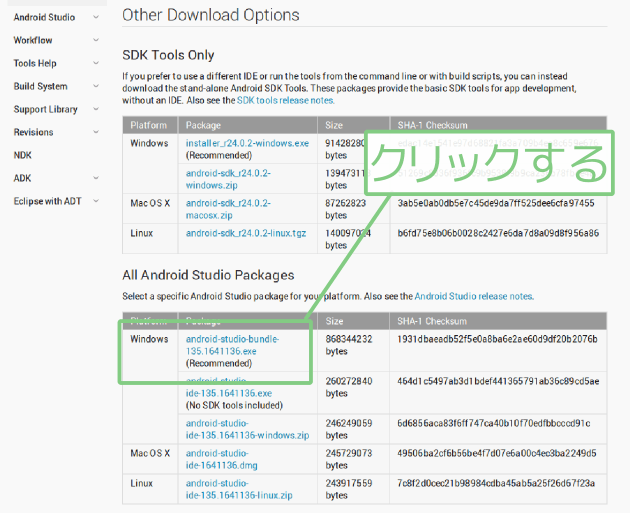Open the Workflow sidebar section
Image resolution: width=630 pixels, height=513 pixels.
(33, 40)
